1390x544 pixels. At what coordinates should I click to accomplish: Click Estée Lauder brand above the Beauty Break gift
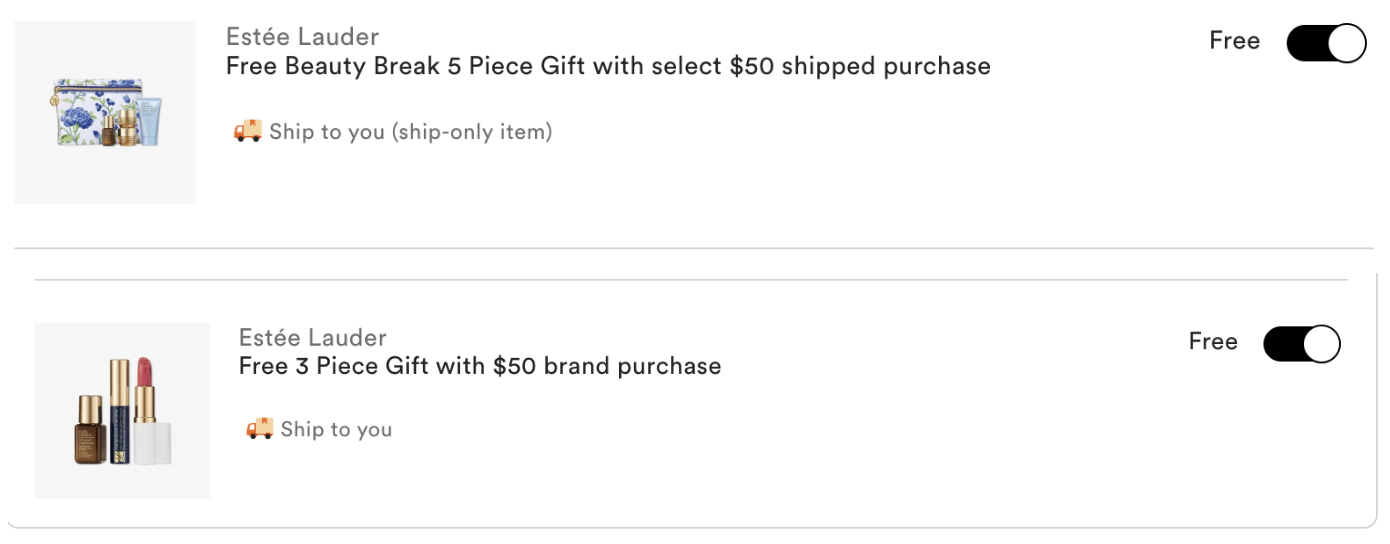click(x=302, y=37)
